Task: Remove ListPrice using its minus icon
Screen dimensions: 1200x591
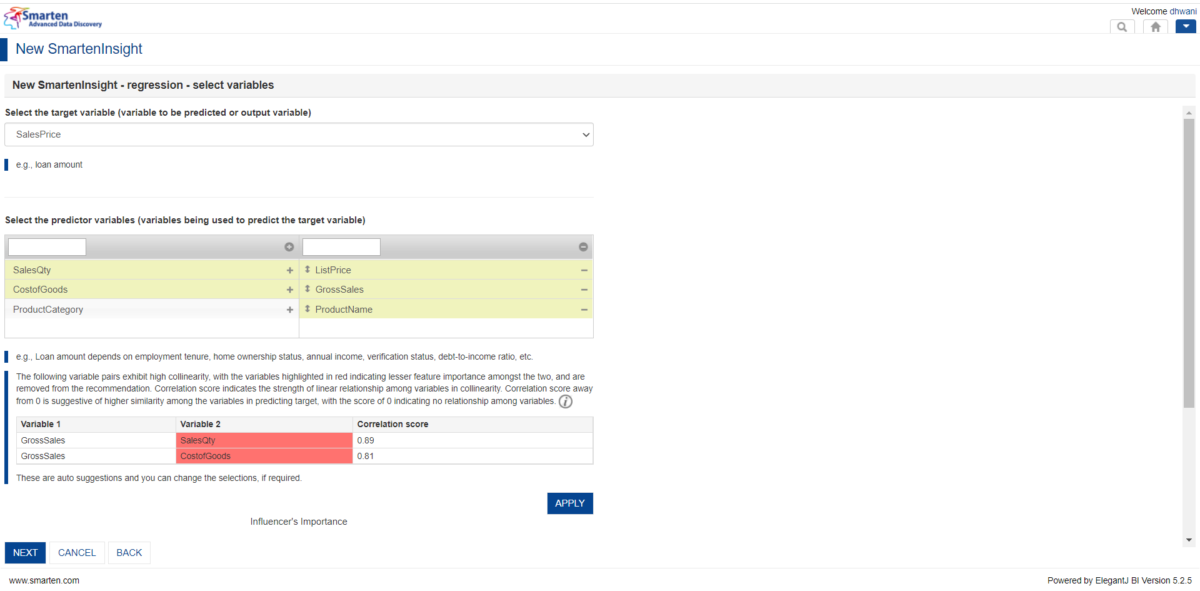Action: pyautogui.click(x=582, y=269)
